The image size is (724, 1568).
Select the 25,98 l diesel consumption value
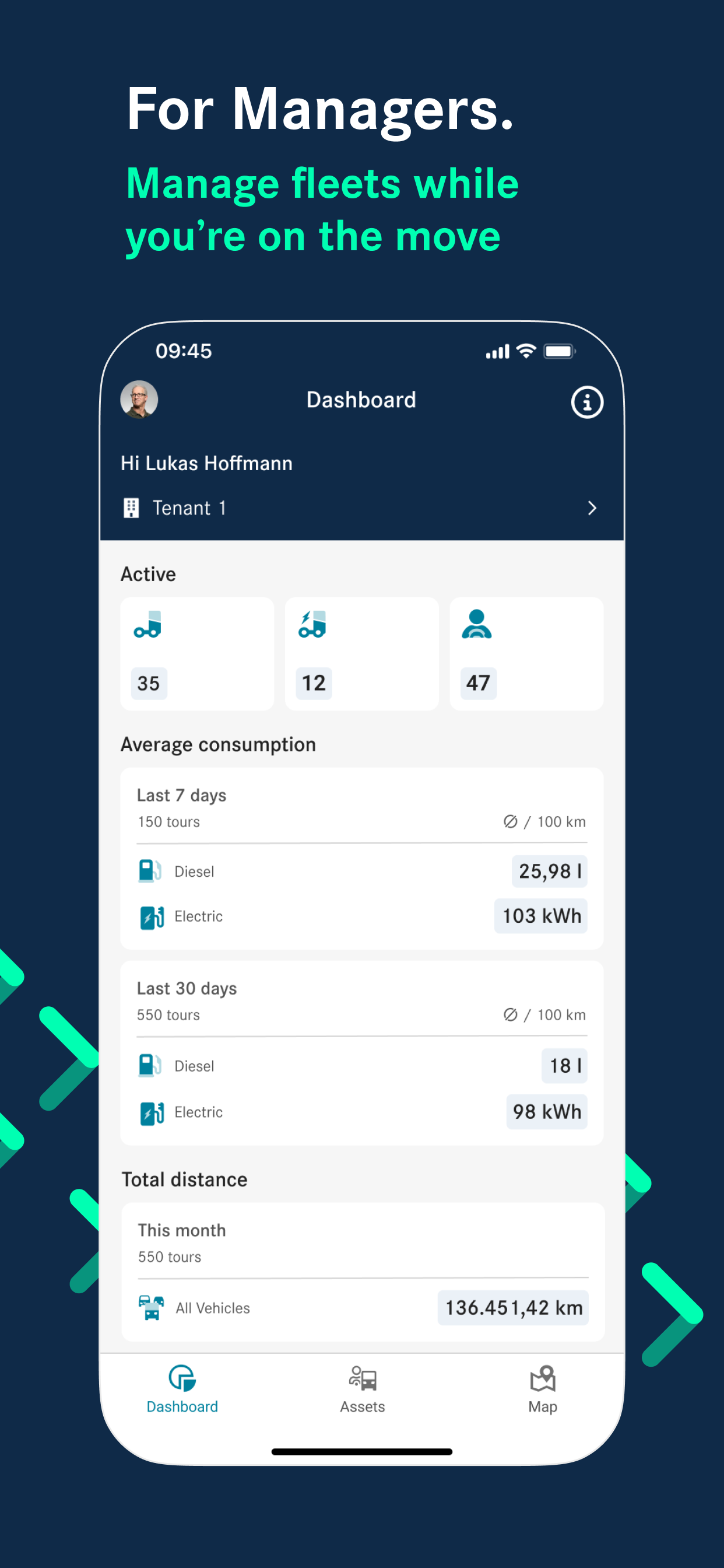(x=549, y=871)
